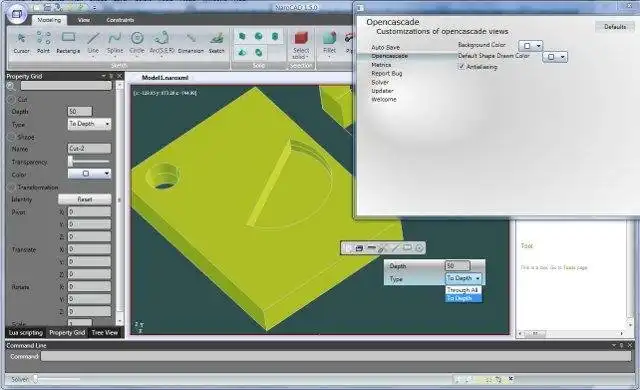Click the Transparency slider handle

(71, 161)
